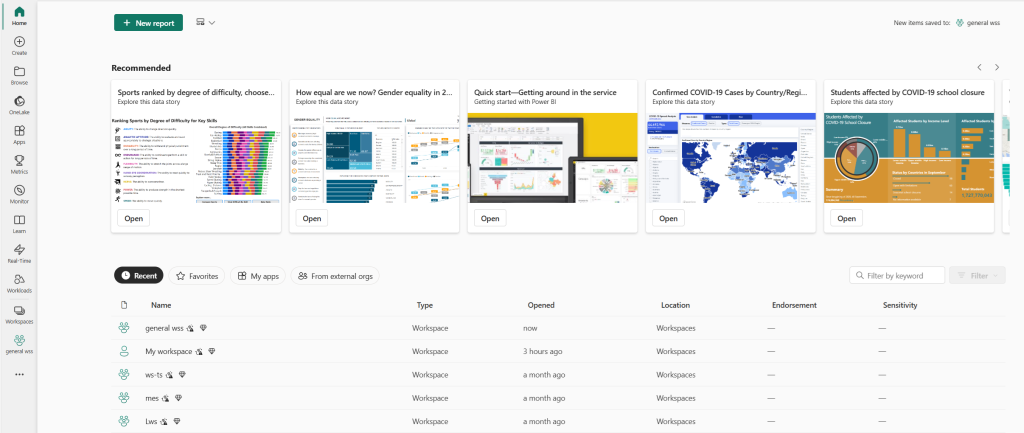Open the Real-Time hub icon

click(x=19, y=253)
